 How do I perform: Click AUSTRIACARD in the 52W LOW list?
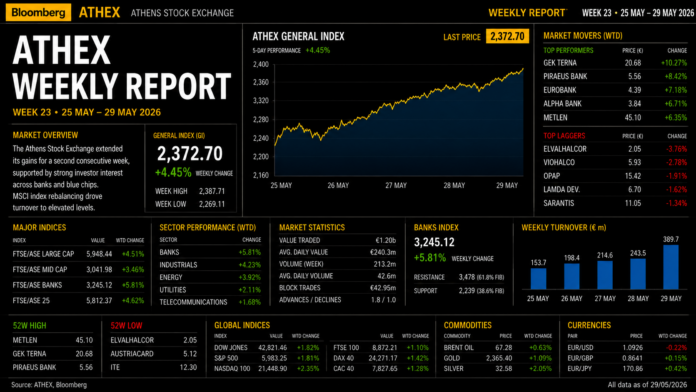coord(154,354)
